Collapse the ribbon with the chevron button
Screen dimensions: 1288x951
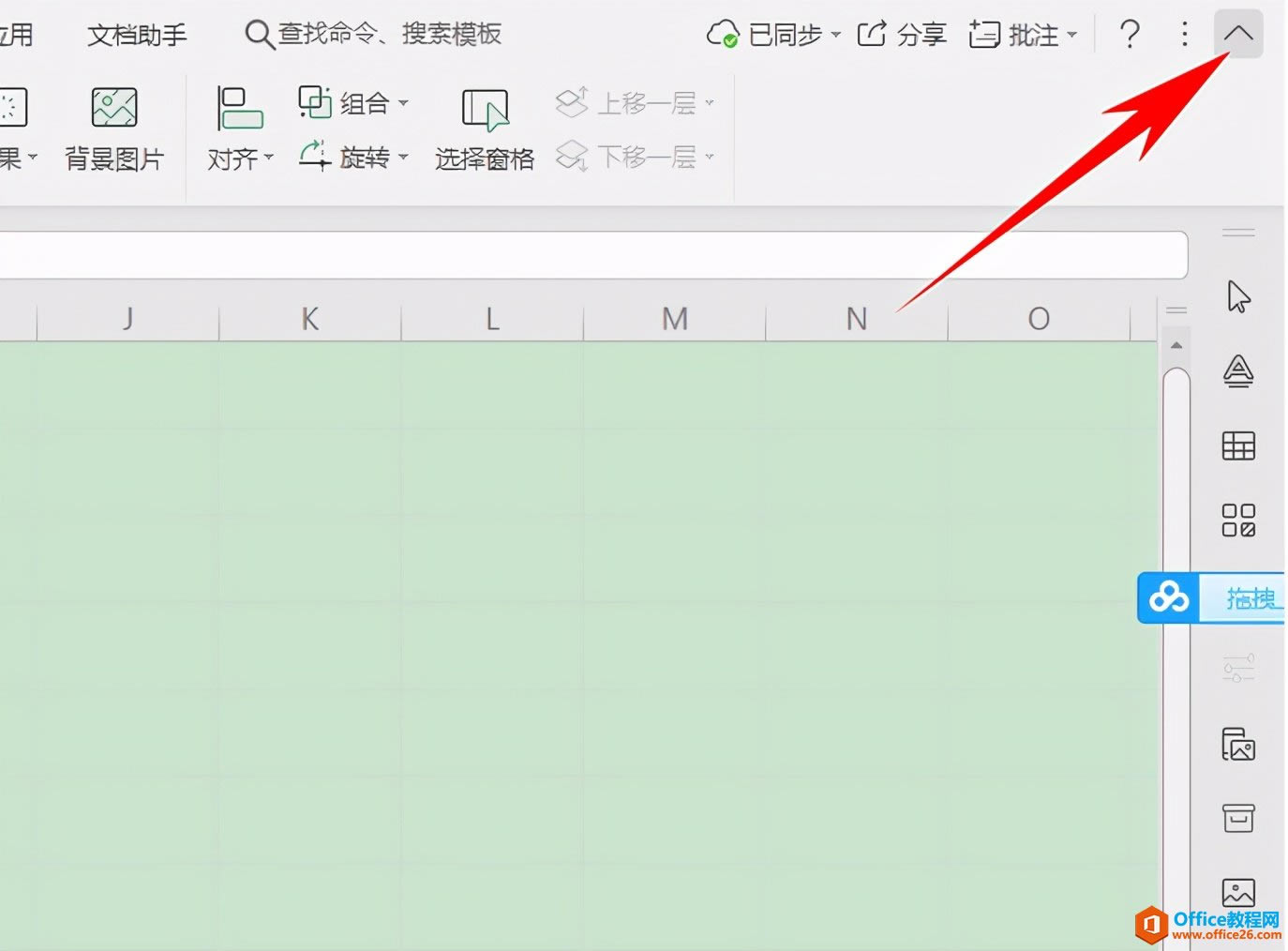pyautogui.click(x=1238, y=34)
